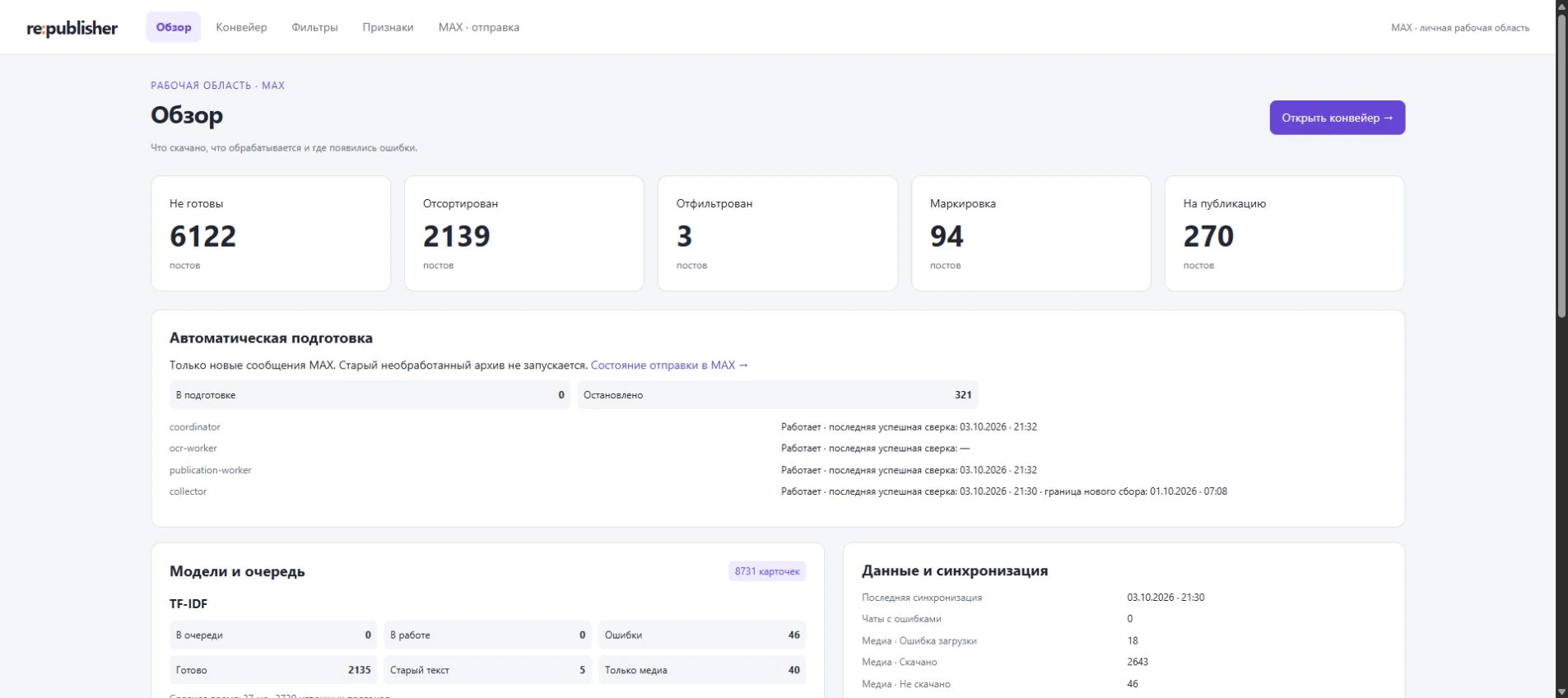Click the Автоматическая подготовка heading
The height and width of the screenshot is (698, 1568).
[x=271, y=338]
